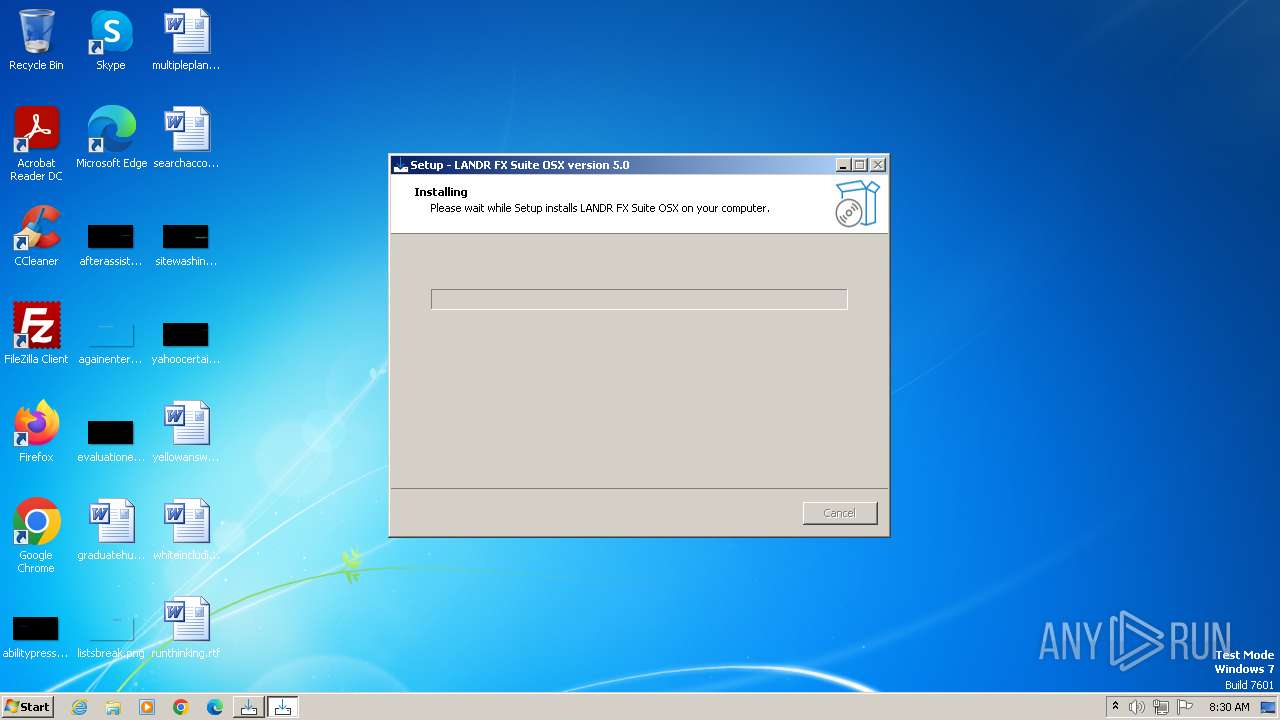The image size is (1280, 720).
Task: Open the volume speaker tray icon
Action: [1137, 707]
